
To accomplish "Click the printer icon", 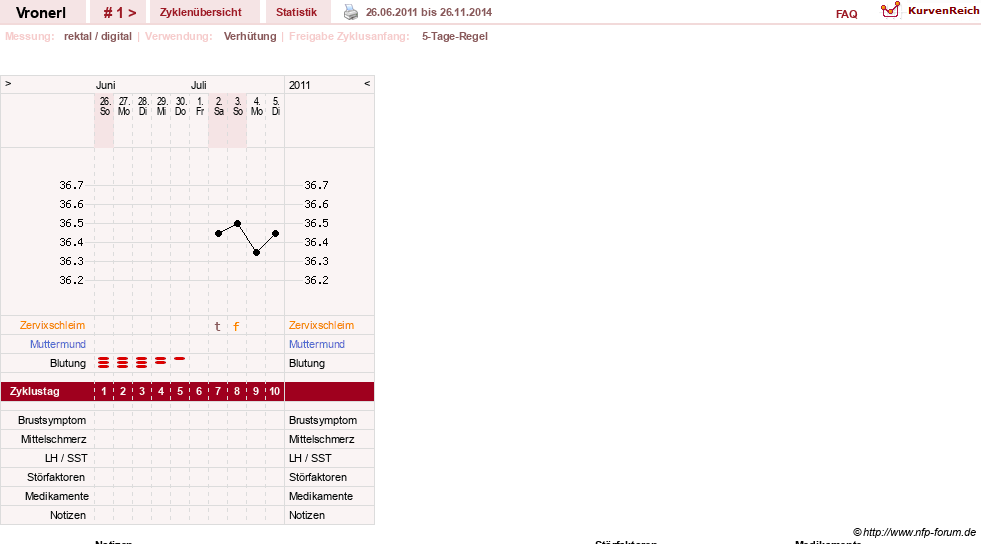I will (x=351, y=12).
